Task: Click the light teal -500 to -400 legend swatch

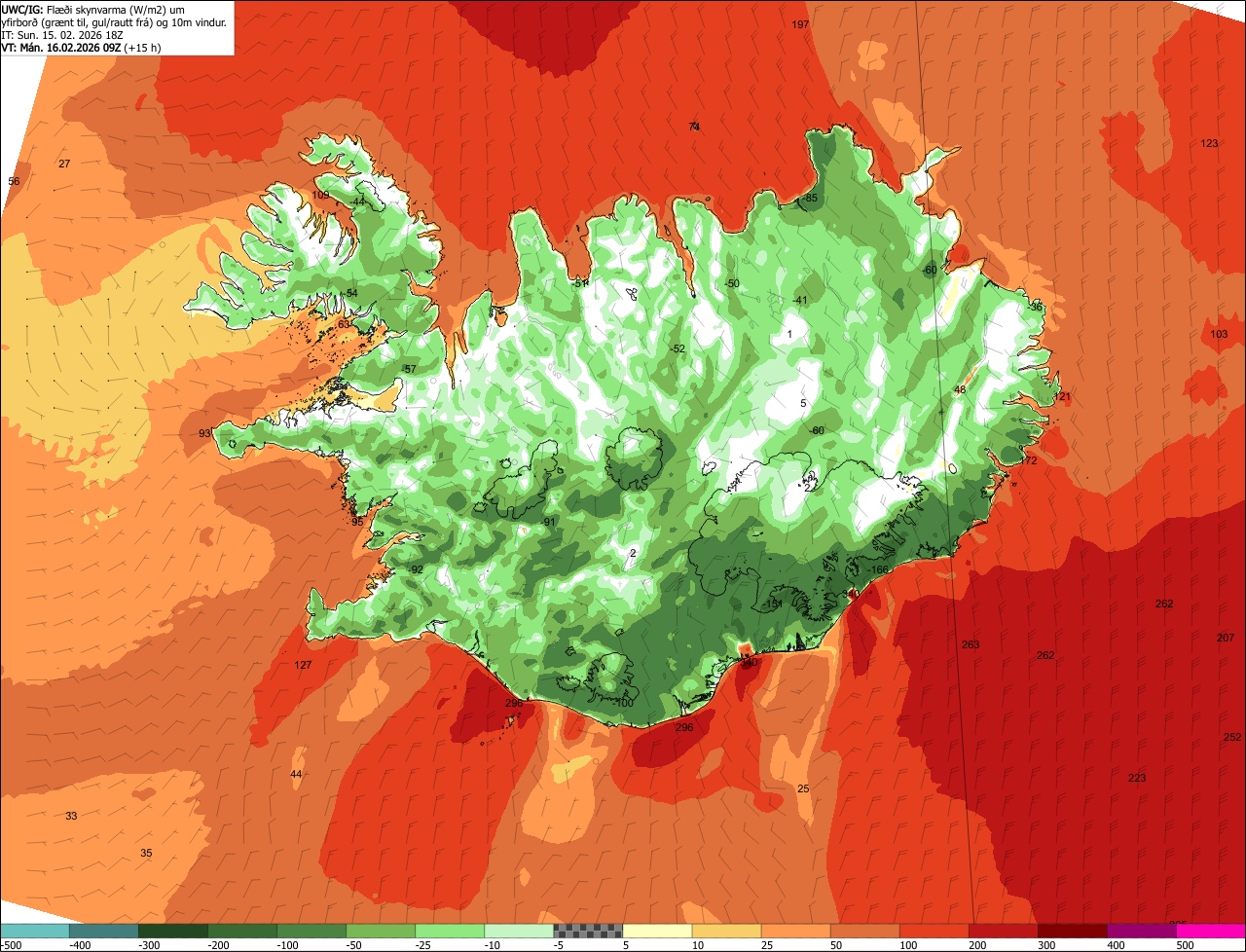Action: [34, 931]
